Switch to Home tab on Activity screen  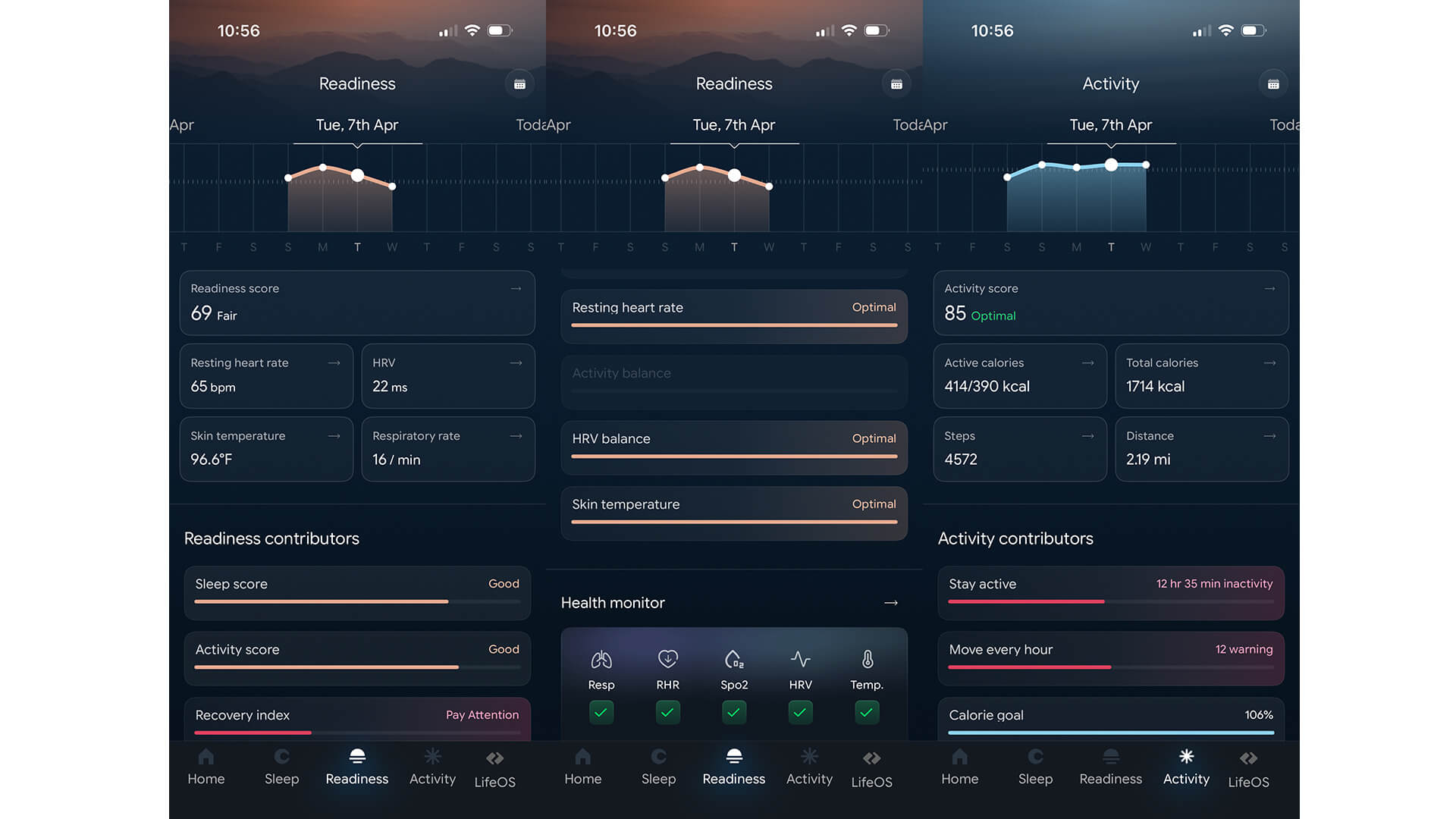tap(959, 767)
